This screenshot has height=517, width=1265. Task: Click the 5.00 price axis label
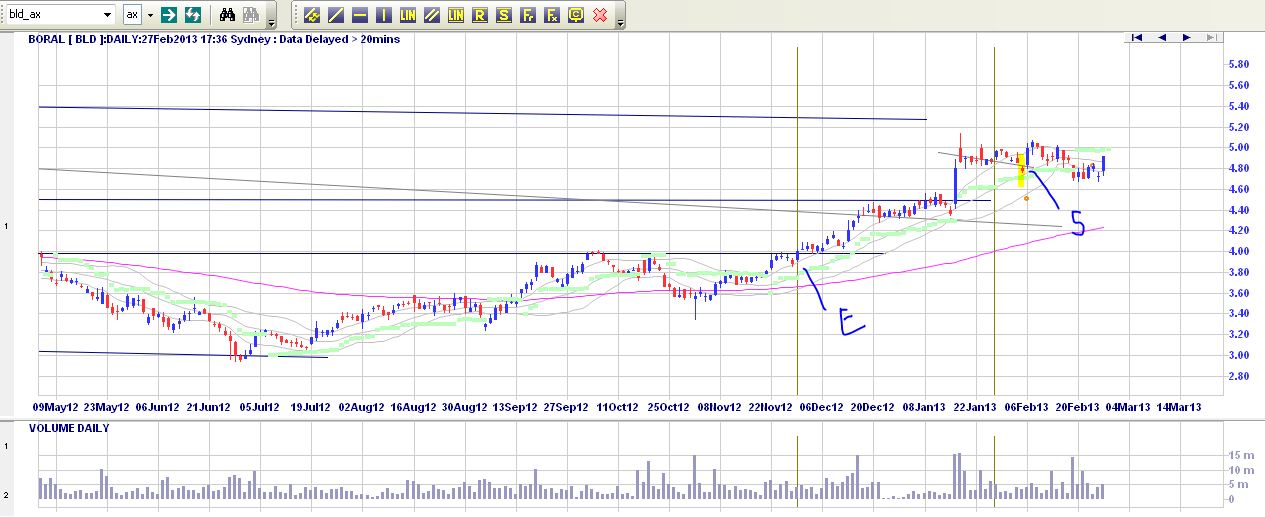click(1238, 147)
